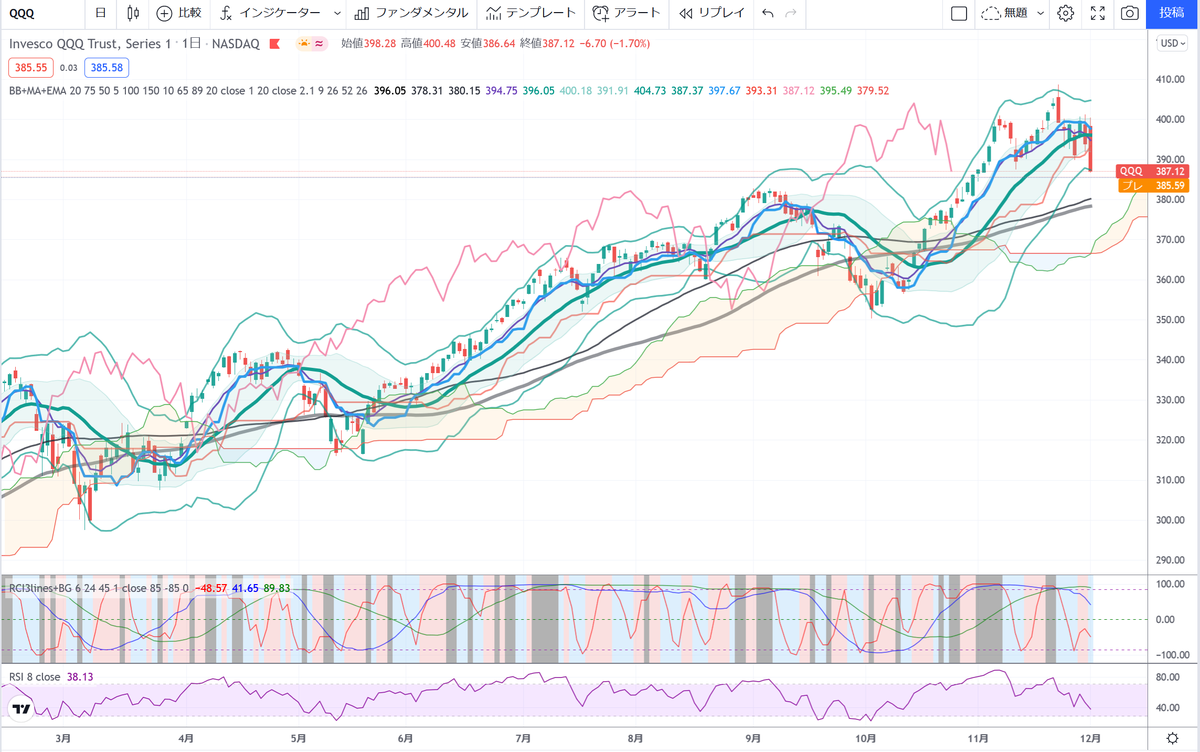The width and height of the screenshot is (1200, 752).
Task: Click the 高値400.48 high value
Action: click(428, 44)
